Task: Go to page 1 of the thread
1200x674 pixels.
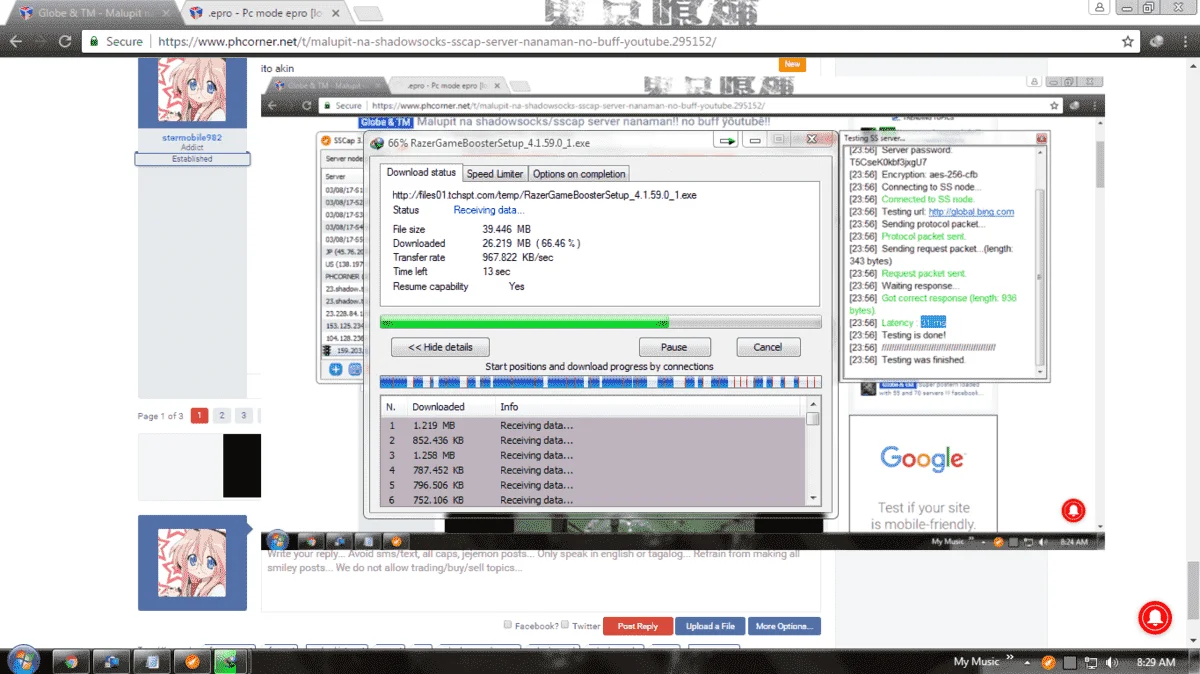Action: (x=199, y=415)
